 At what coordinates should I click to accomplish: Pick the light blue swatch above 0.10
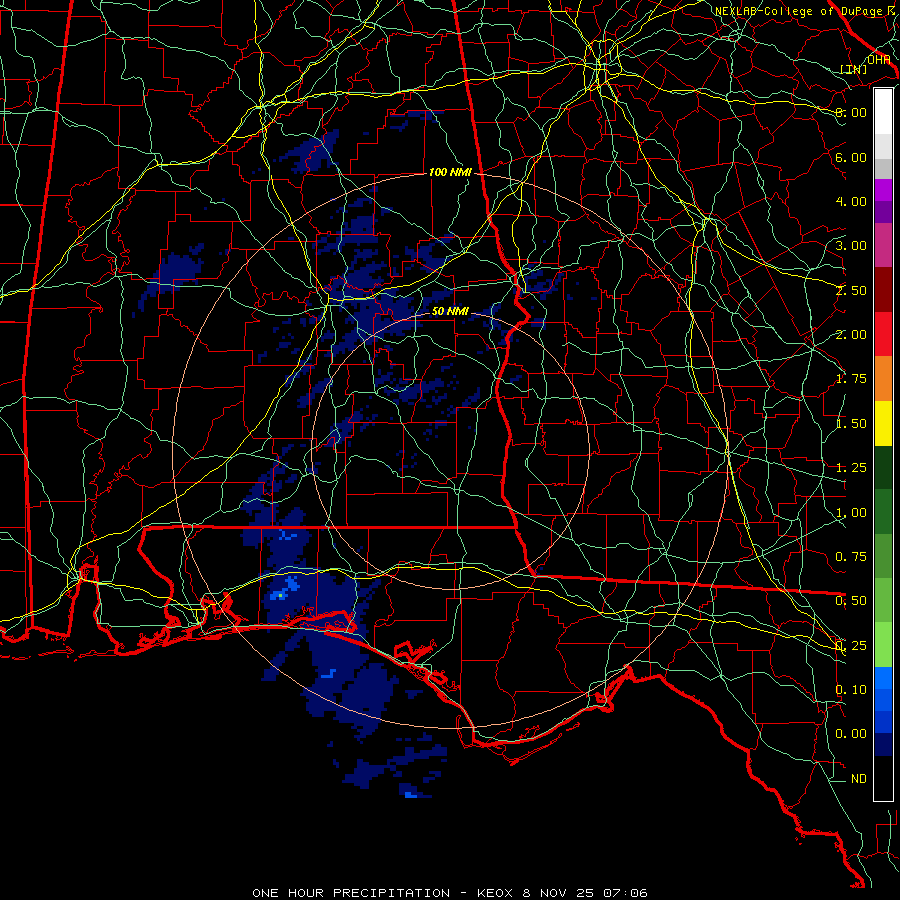(883, 678)
